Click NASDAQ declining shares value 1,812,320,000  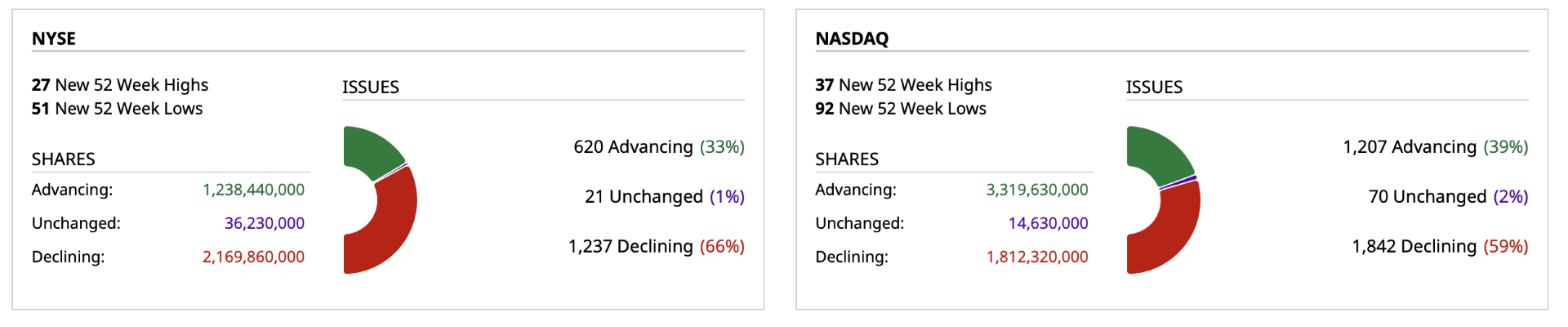(x=1036, y=257)
